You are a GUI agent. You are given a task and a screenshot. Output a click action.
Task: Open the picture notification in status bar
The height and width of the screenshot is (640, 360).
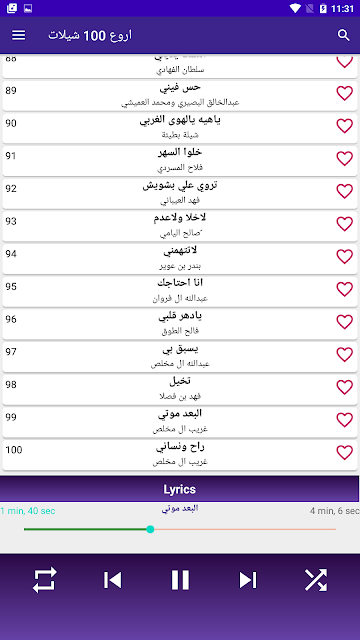click(28, 8)
